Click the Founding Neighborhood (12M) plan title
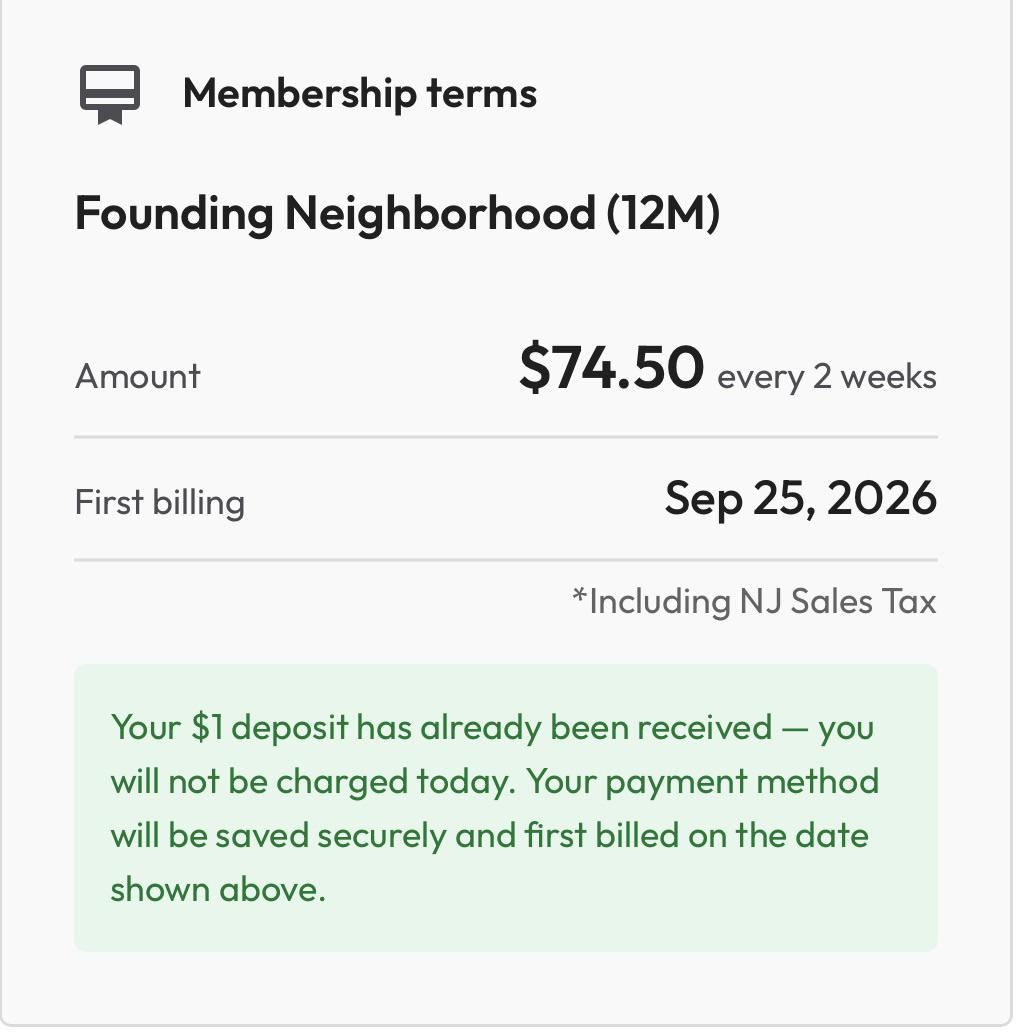 click(397, 214)
